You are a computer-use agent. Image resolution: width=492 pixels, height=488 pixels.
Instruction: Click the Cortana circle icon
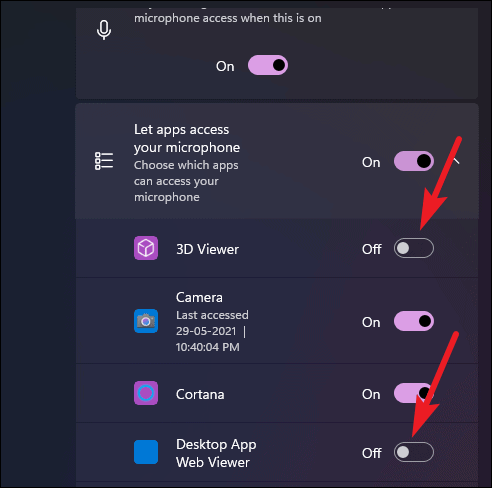[146, 393]
